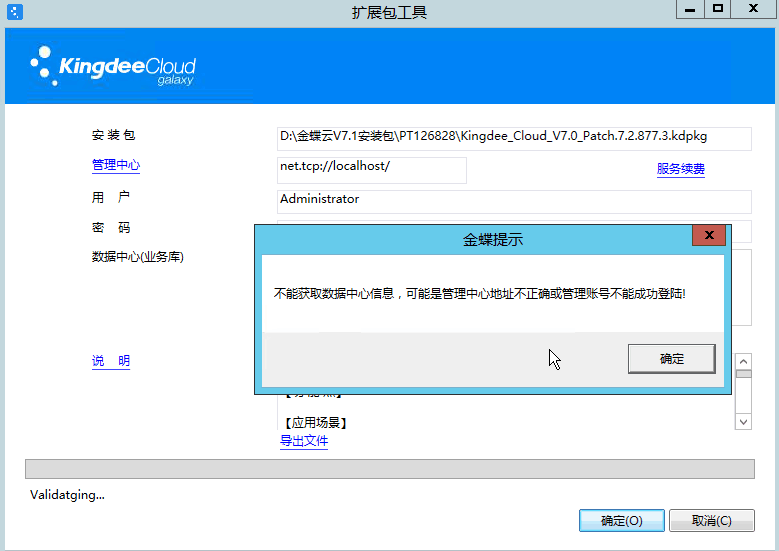The height and width of the screenshot is (551, 779).
Task: Click the 密码 label
Action: 111,228
